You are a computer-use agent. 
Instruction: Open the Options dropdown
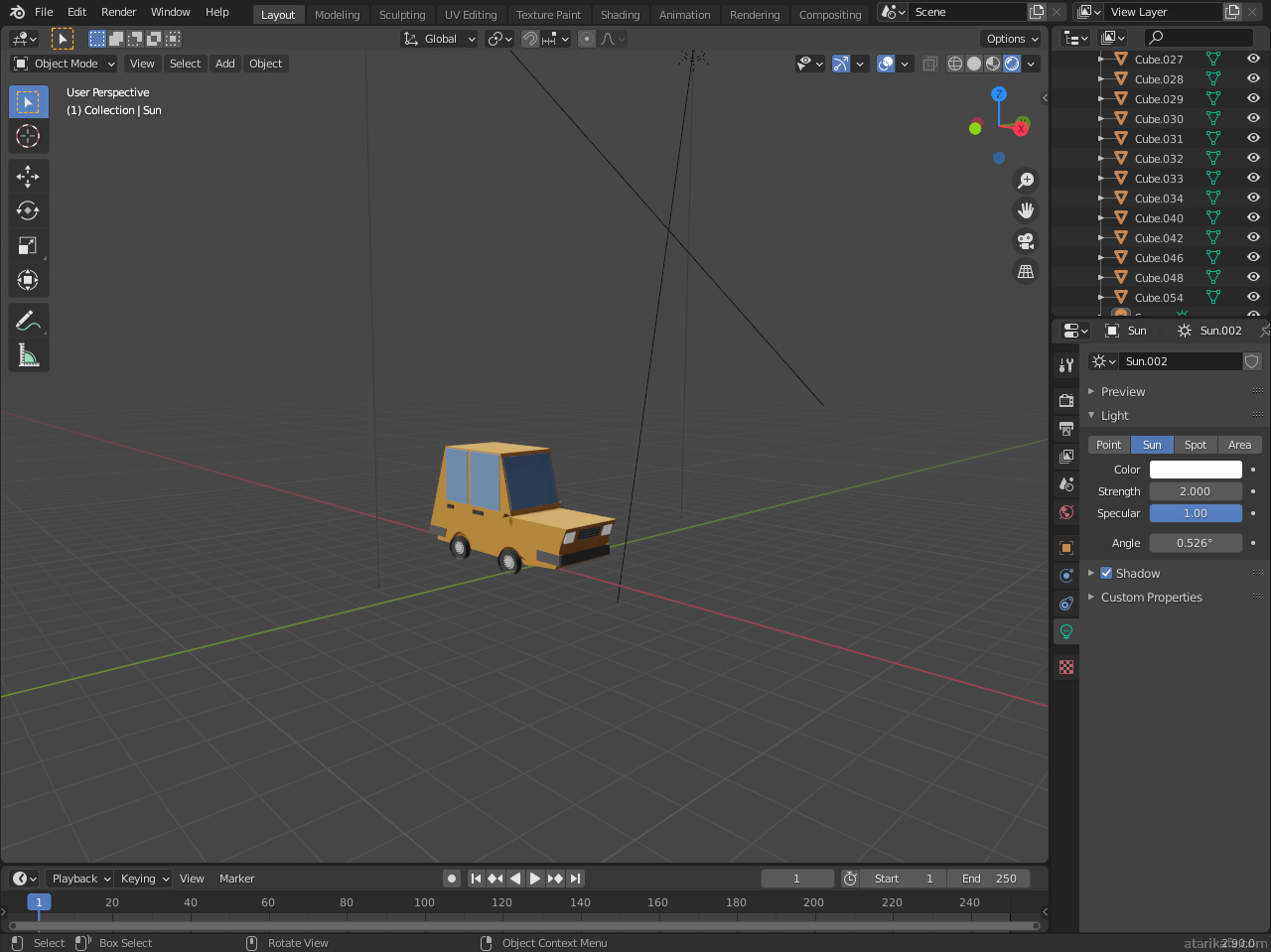pyautogui.click(x=1012, y=39)
